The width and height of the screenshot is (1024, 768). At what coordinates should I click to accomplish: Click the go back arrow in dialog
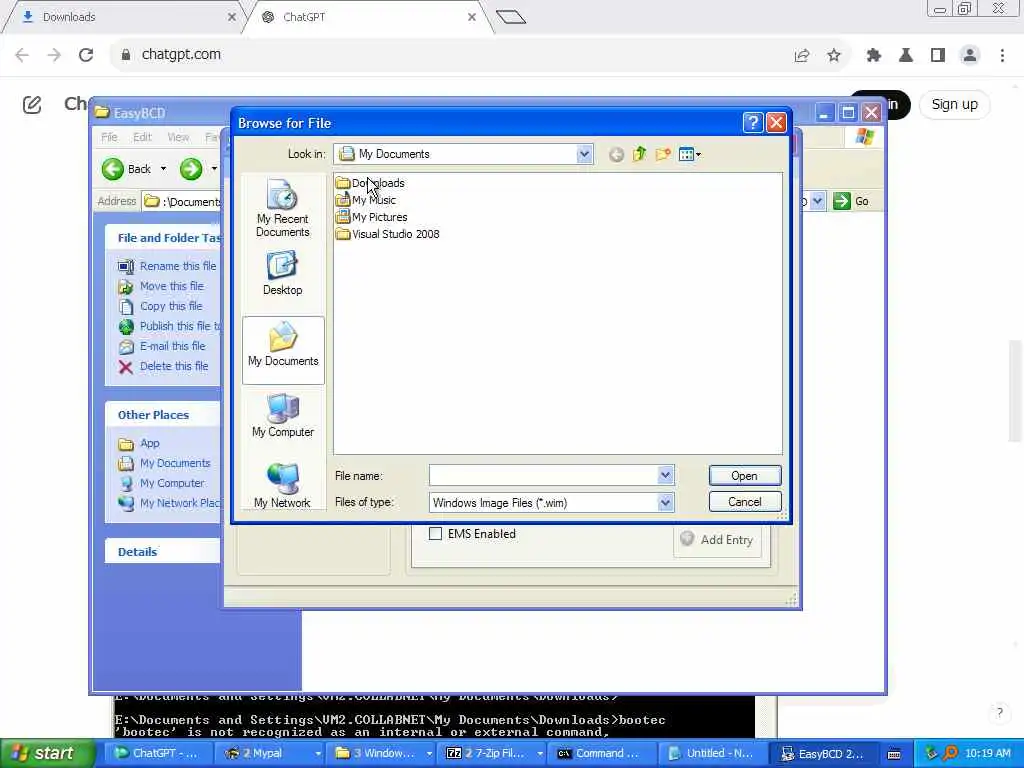pos(616,155)
